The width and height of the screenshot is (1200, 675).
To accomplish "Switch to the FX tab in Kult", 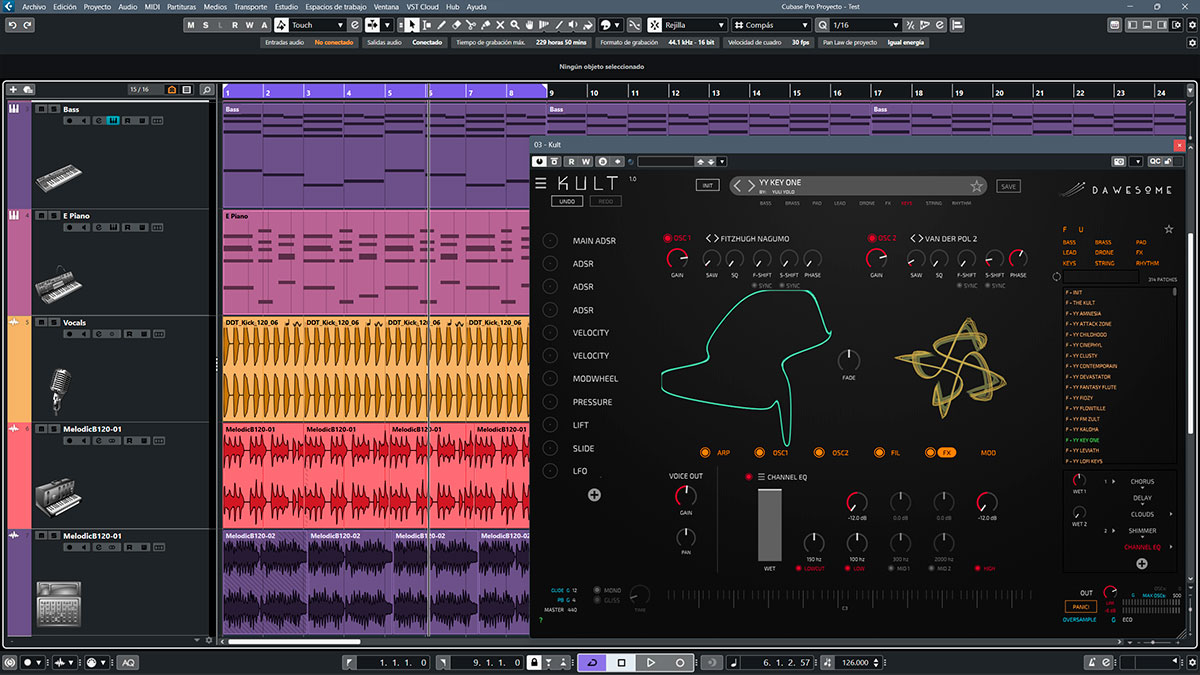I will [x=945, y=453].
